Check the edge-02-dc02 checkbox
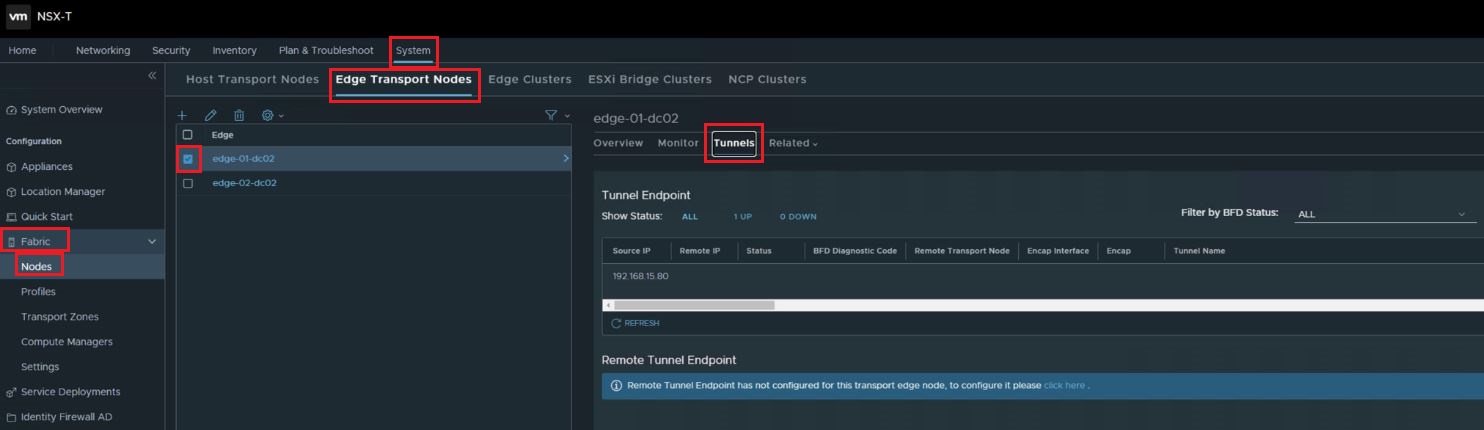This screenshot has width=1484, height=430. (x=188, y=184)
